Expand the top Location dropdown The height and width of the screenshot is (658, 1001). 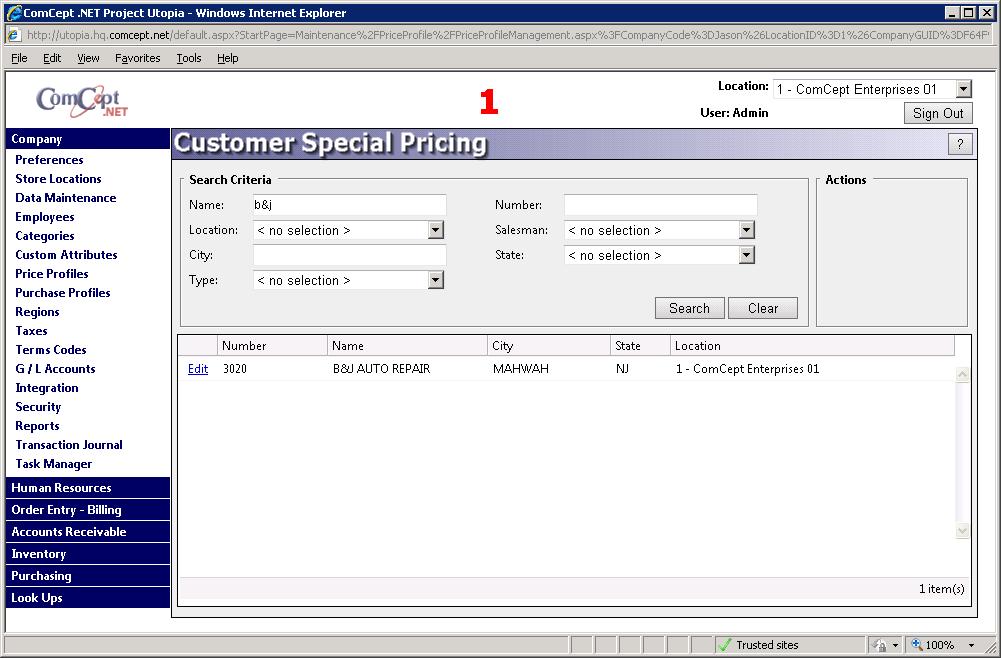tap(963, 89)
